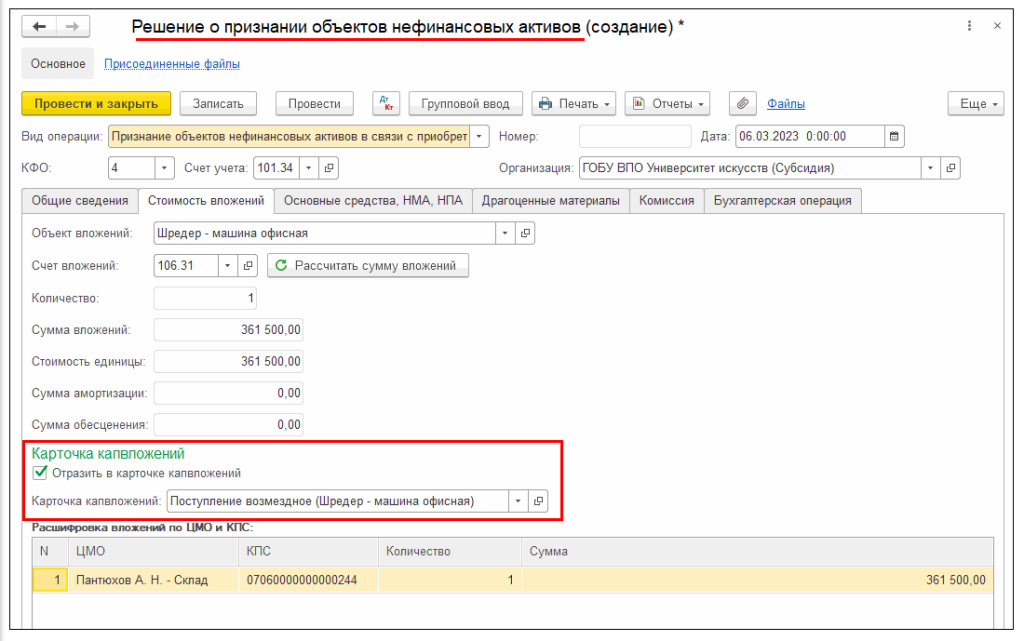This screenshot has width=1024, height=641.
Task: Select the table Сумма cell 361 500,00
Action: tap(757, 580)
